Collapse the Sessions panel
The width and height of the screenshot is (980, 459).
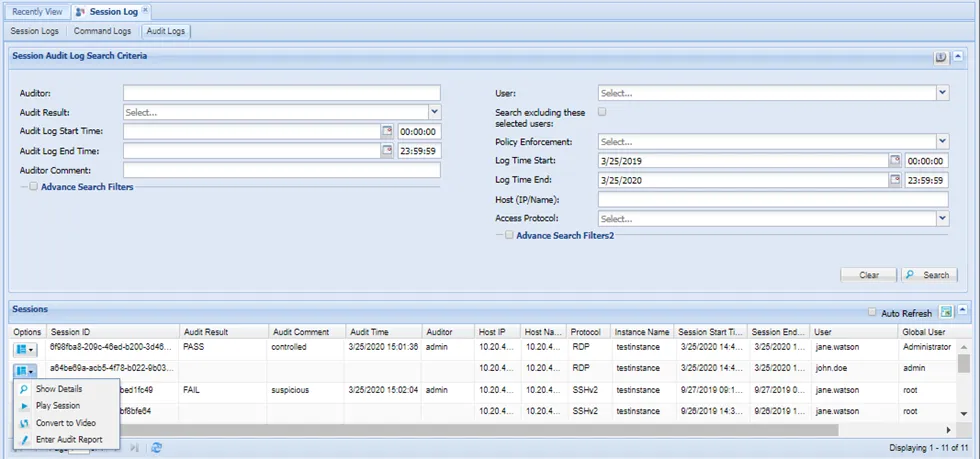click(962, 312)
